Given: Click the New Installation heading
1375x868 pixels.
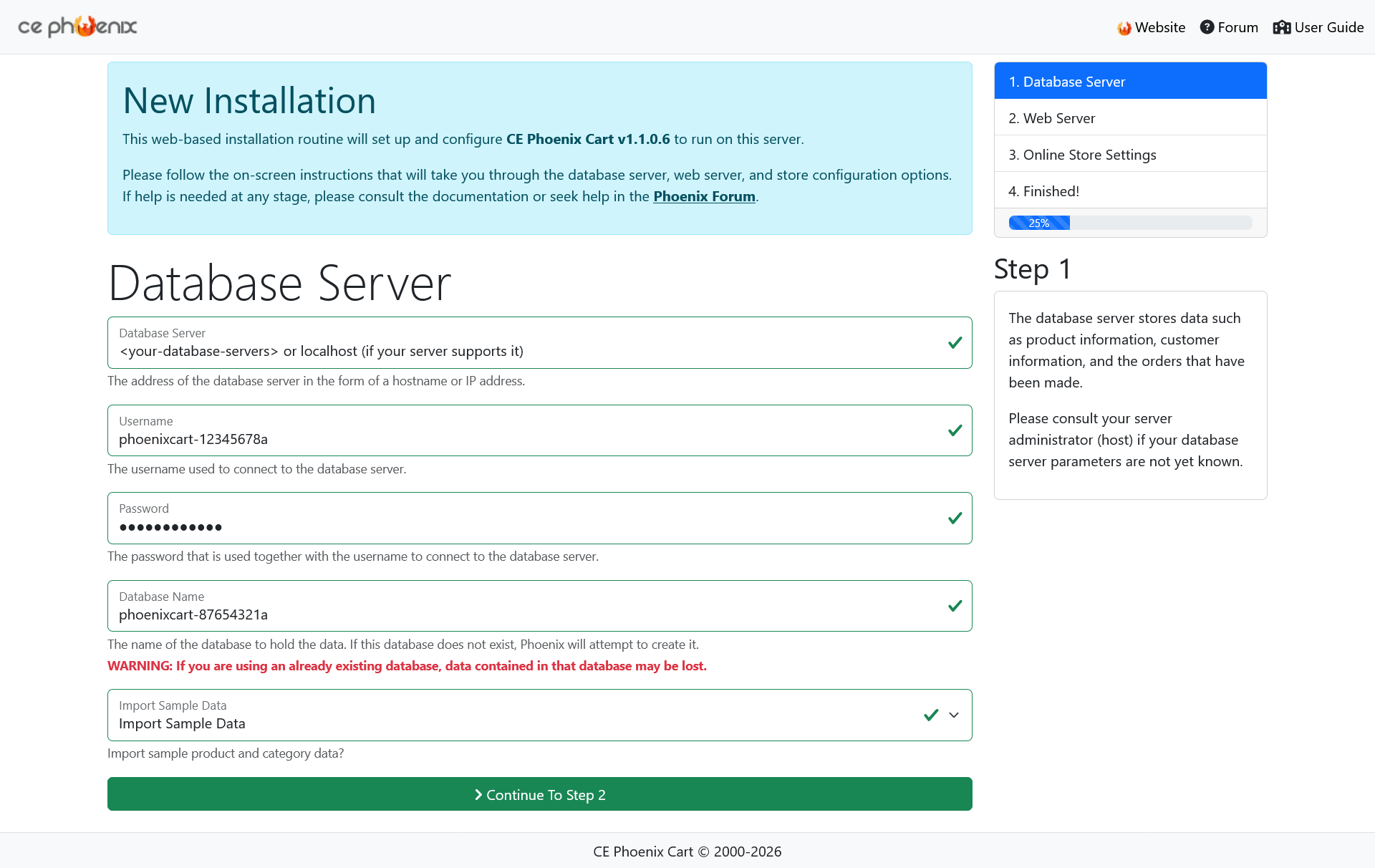Looking at the screenshot, I should (249, 100).
